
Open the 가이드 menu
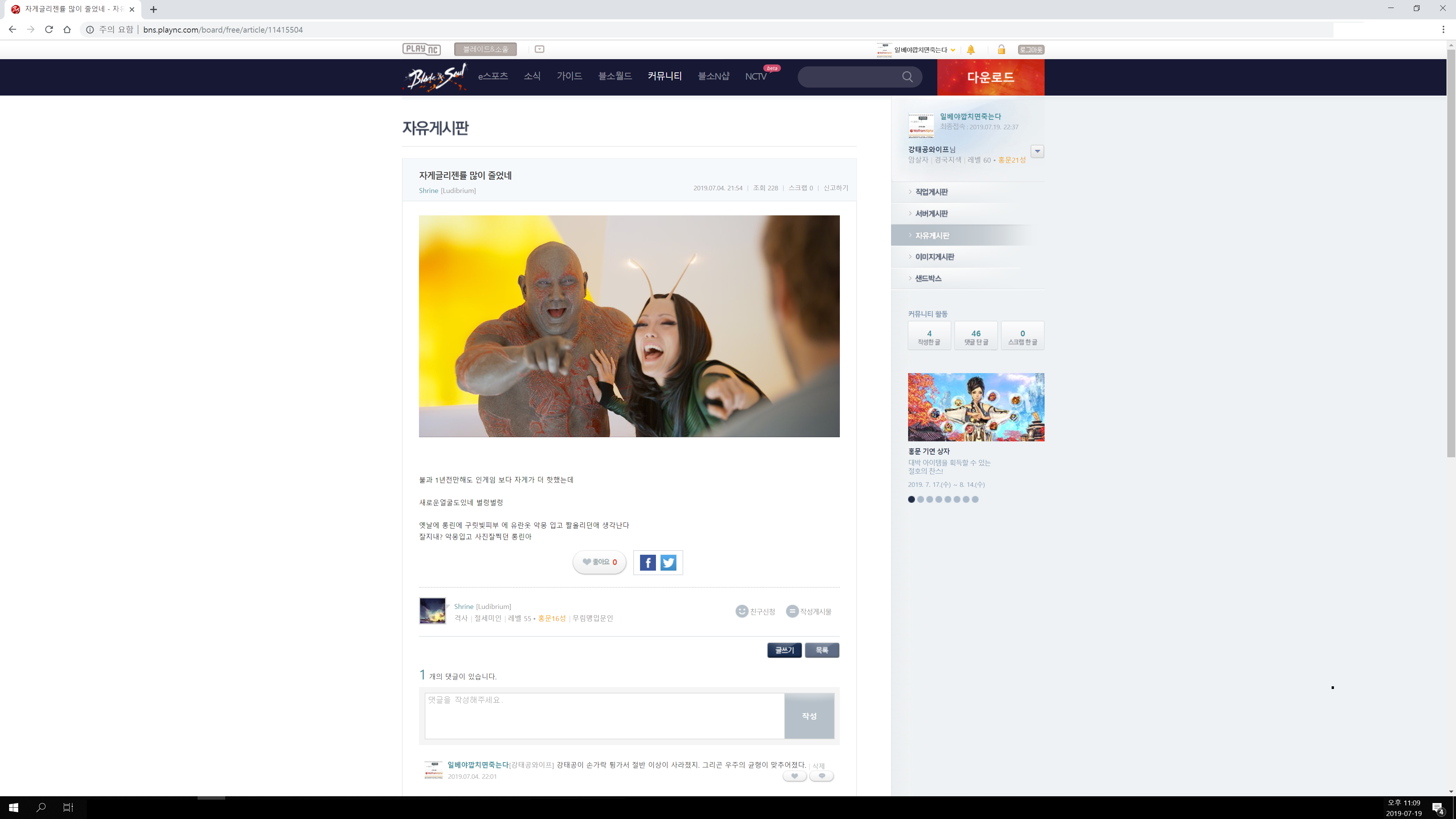tap(569, 76)
